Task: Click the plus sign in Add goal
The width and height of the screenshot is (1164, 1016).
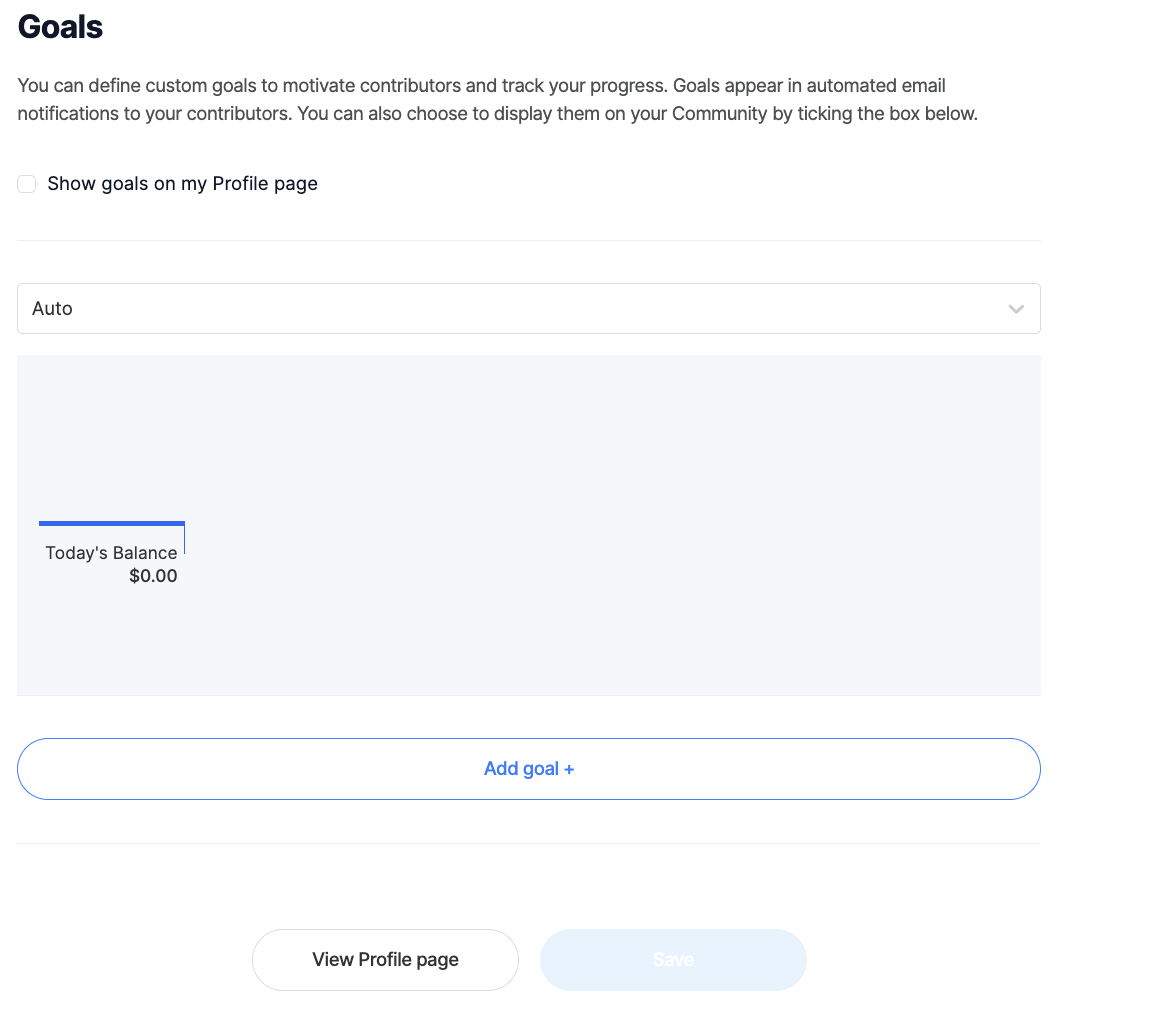Action: click(x=569, y=769)
